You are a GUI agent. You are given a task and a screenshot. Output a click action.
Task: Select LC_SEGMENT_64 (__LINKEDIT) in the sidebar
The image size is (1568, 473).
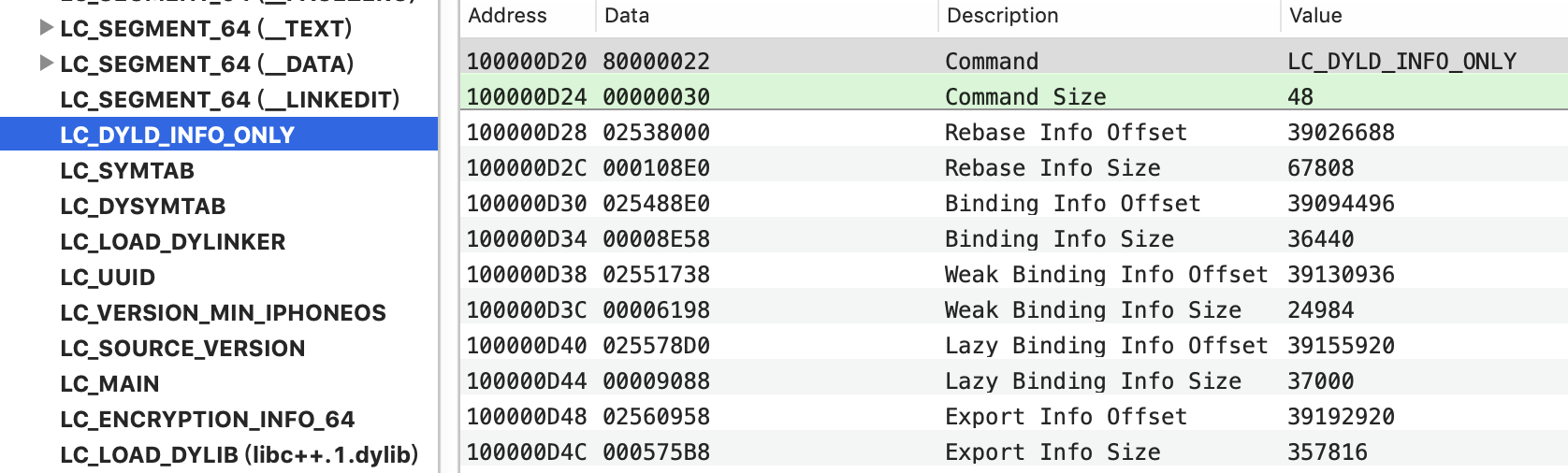tap(229, 99)
